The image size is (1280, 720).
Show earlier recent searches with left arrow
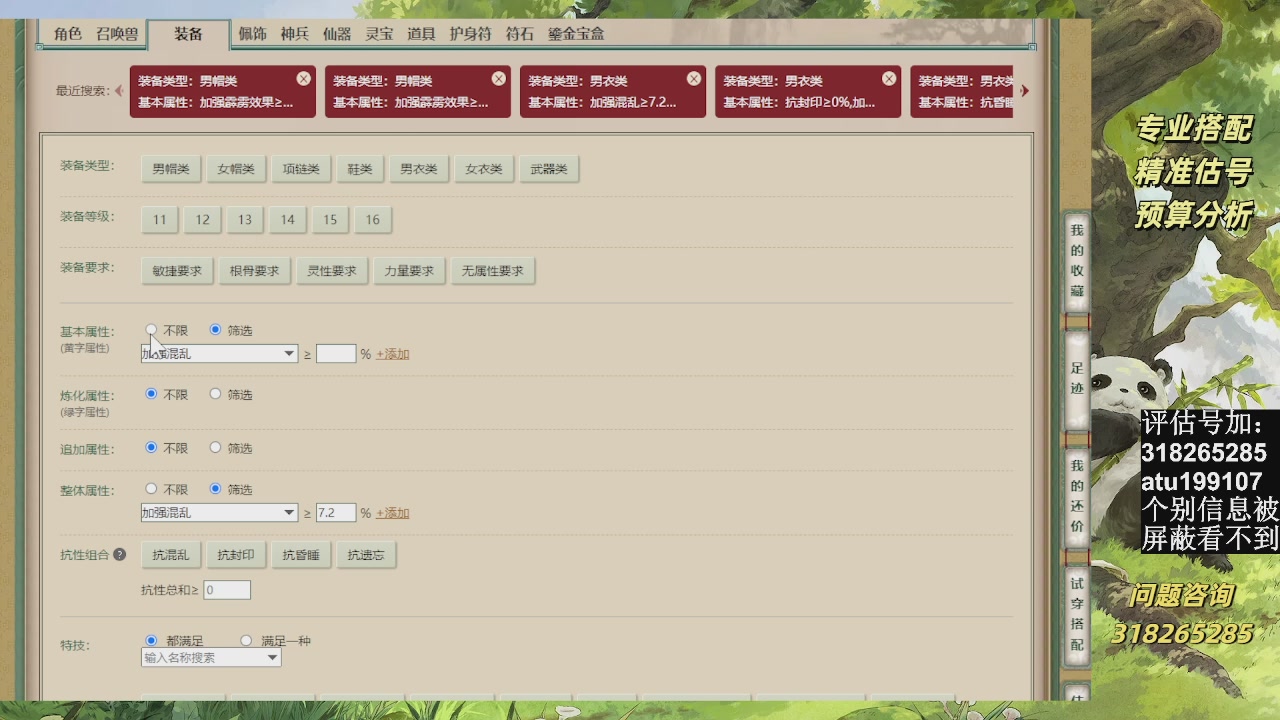(x=119, y=91)
